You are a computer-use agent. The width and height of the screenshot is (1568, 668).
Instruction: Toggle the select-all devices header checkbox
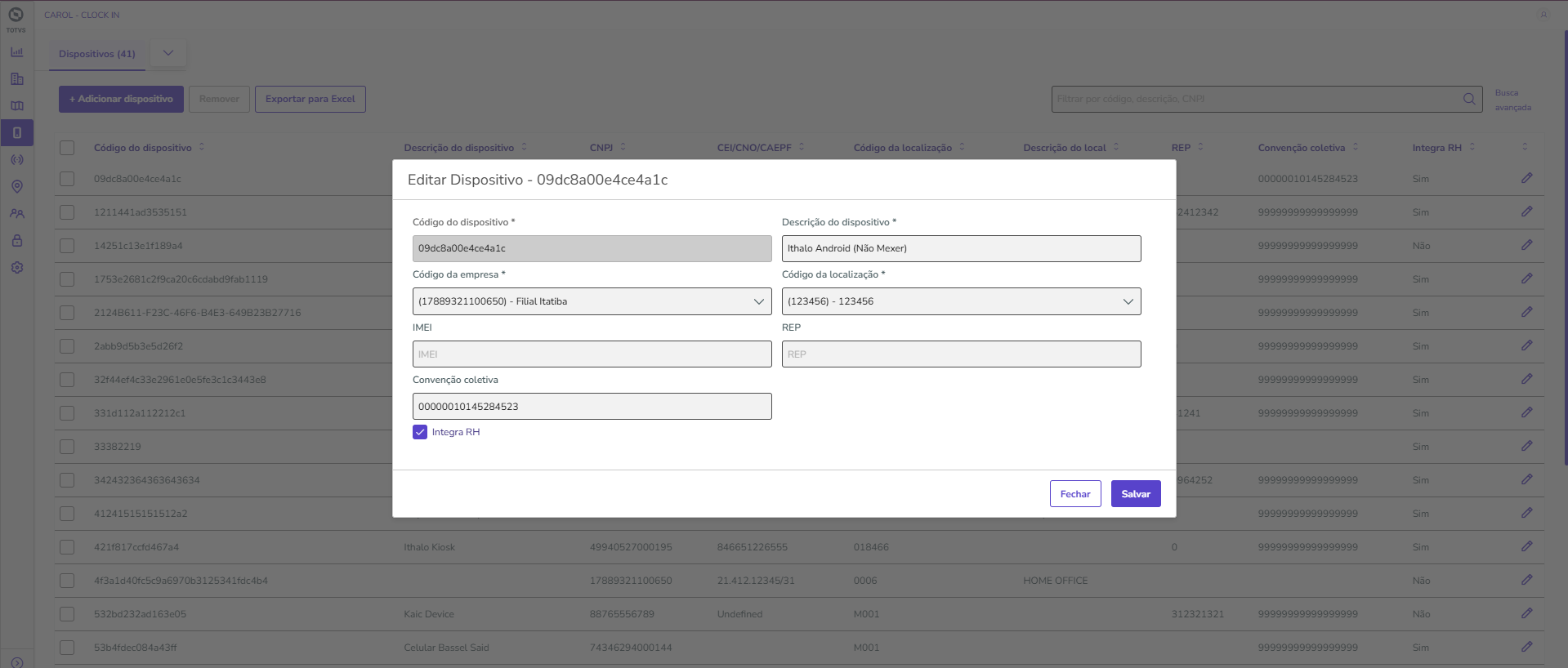[x=67, y=148]
